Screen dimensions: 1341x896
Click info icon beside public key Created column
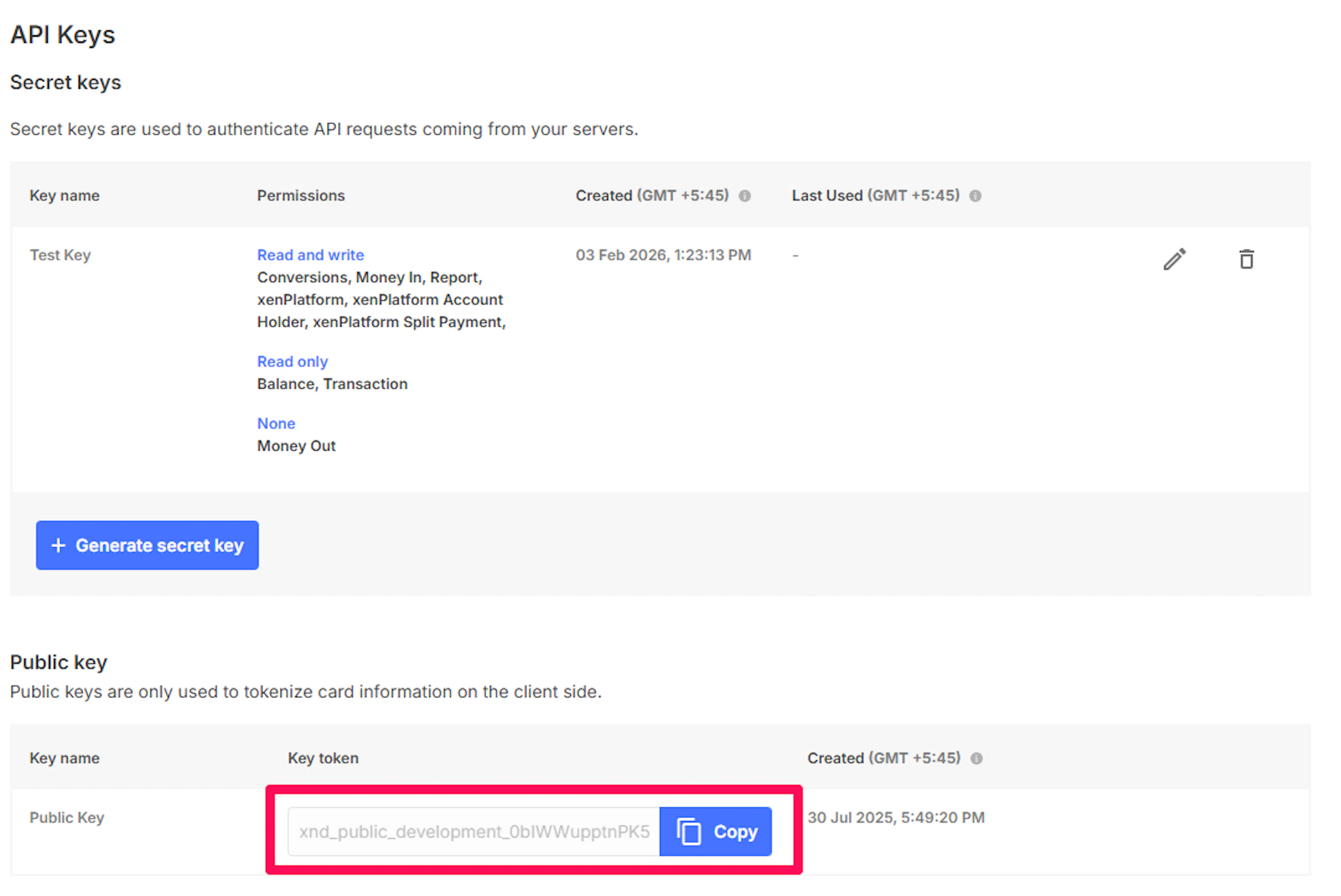pos(976,758)
